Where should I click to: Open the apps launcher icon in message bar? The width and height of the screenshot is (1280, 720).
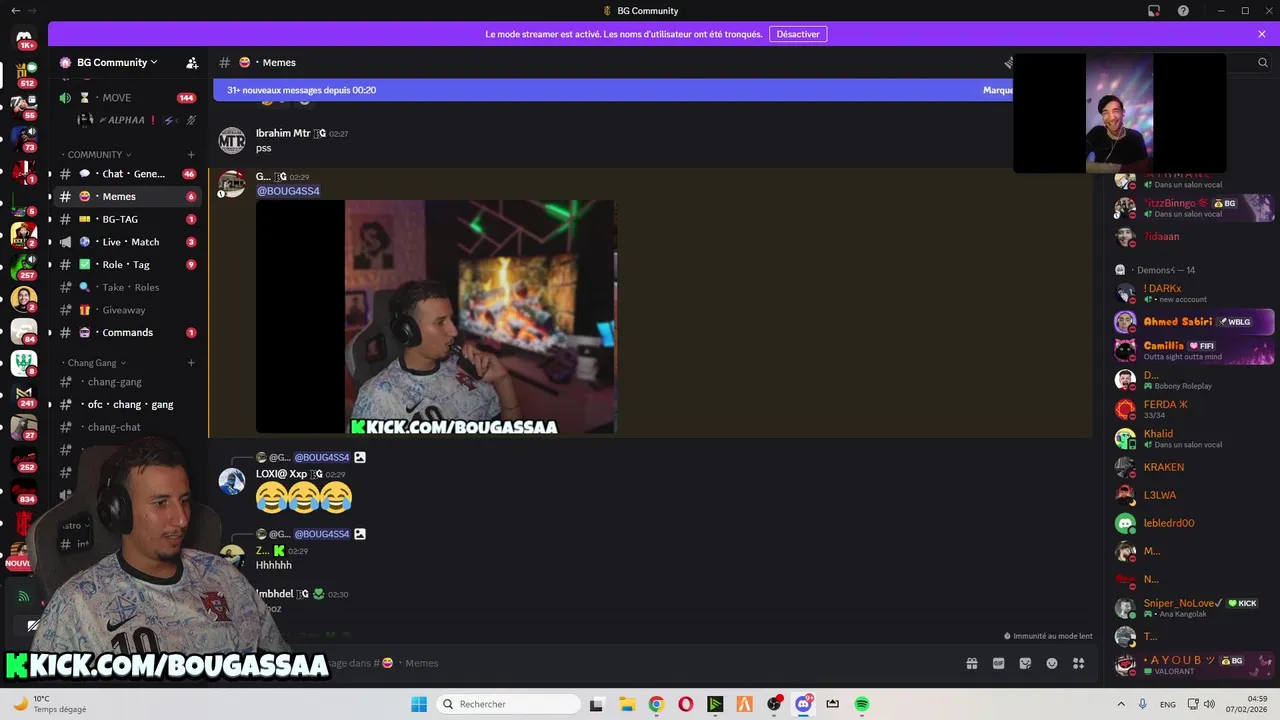(x=1079, y=663)
